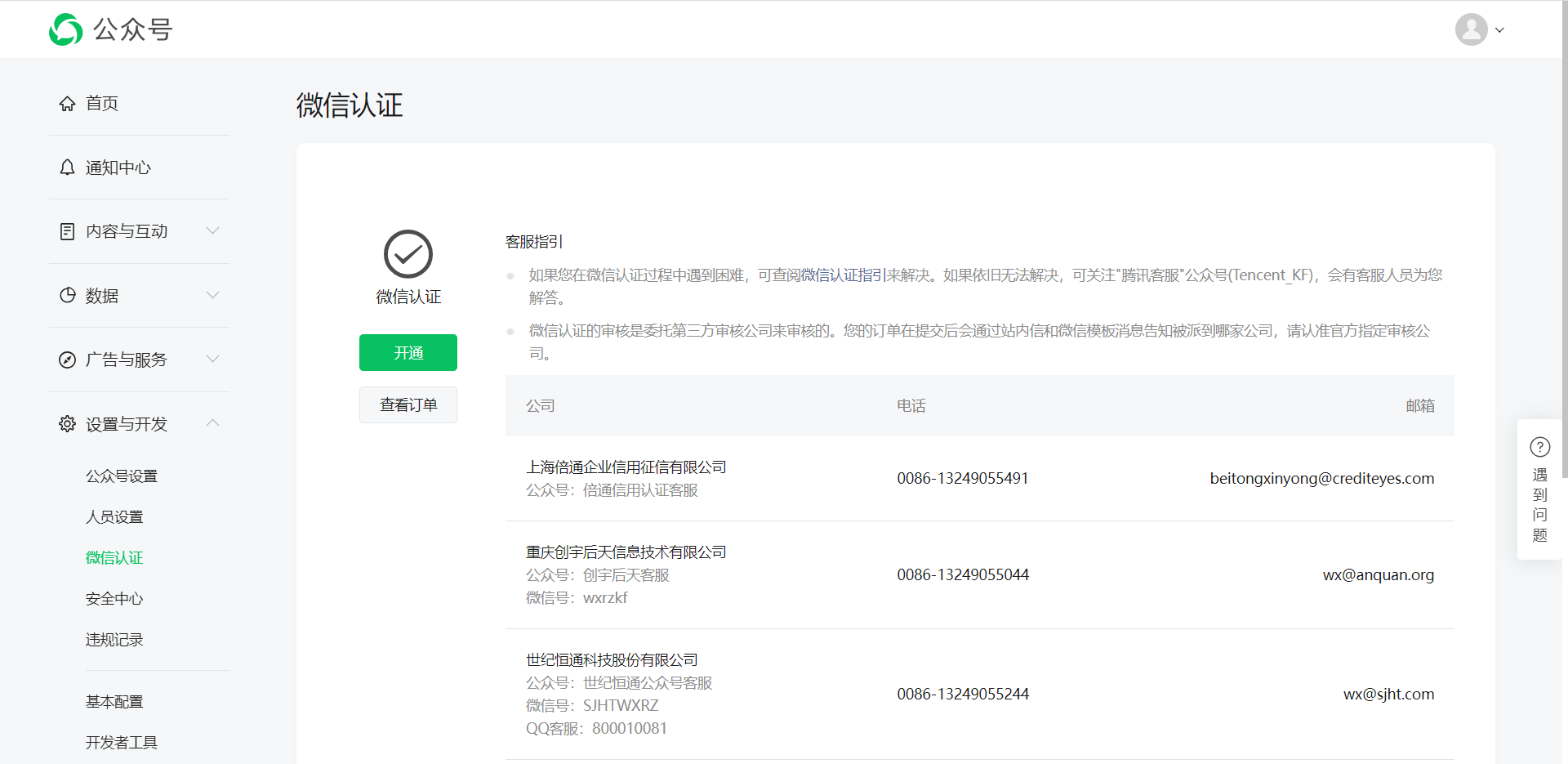
Task: Click the 微信认证 checkmark circle icon
Action: [x=408, y=254]
